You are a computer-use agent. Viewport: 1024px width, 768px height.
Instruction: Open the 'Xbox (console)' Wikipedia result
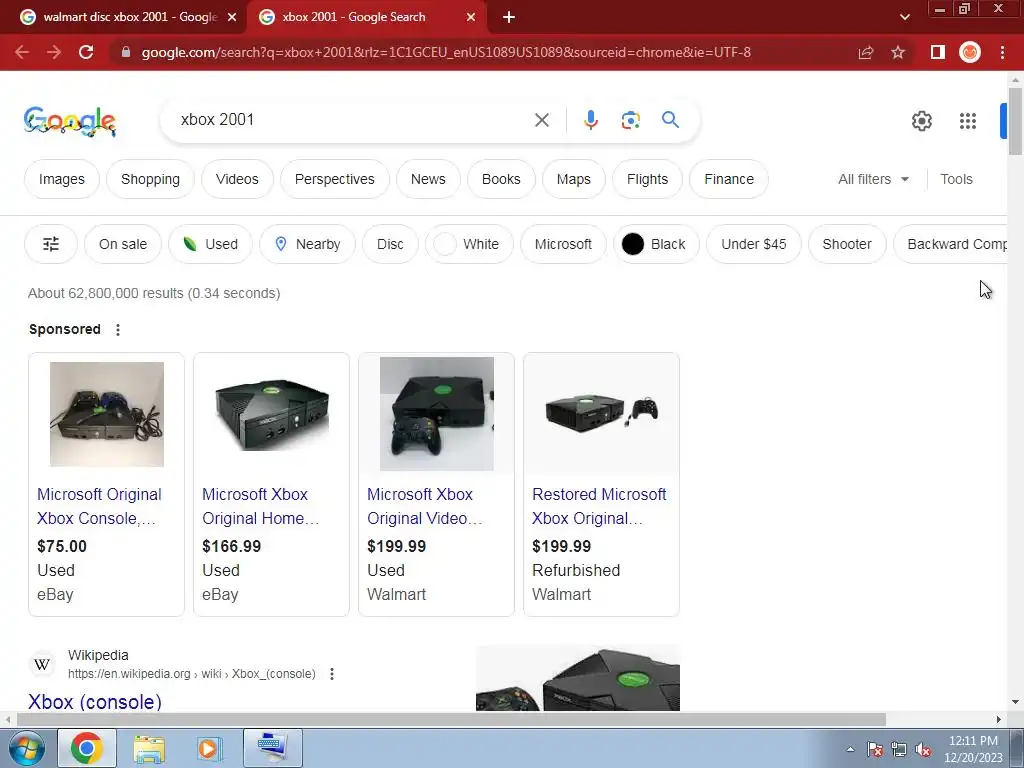click(95, 702)
